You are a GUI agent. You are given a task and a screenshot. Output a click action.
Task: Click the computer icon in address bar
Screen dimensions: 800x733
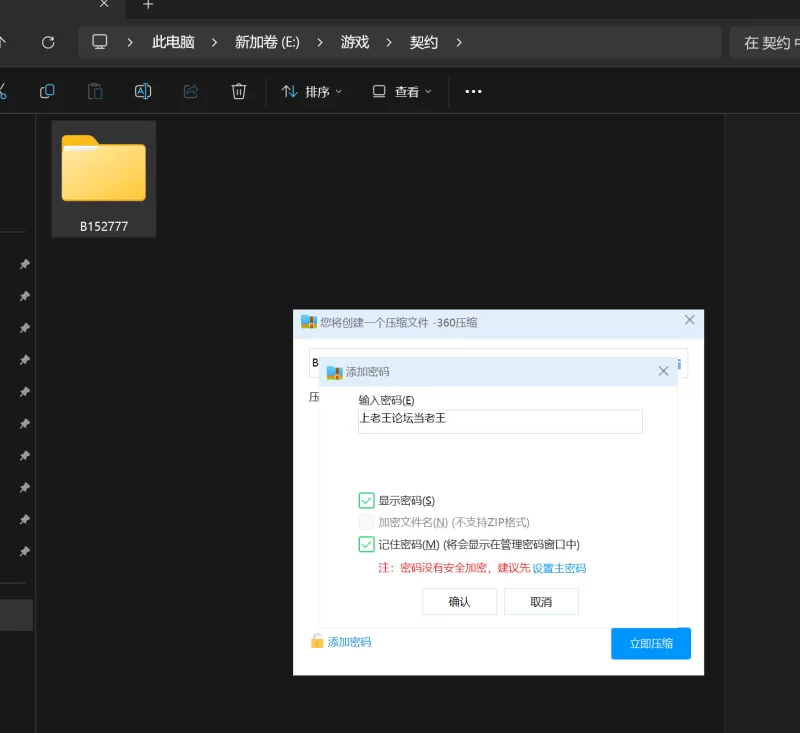click(99, 42)
